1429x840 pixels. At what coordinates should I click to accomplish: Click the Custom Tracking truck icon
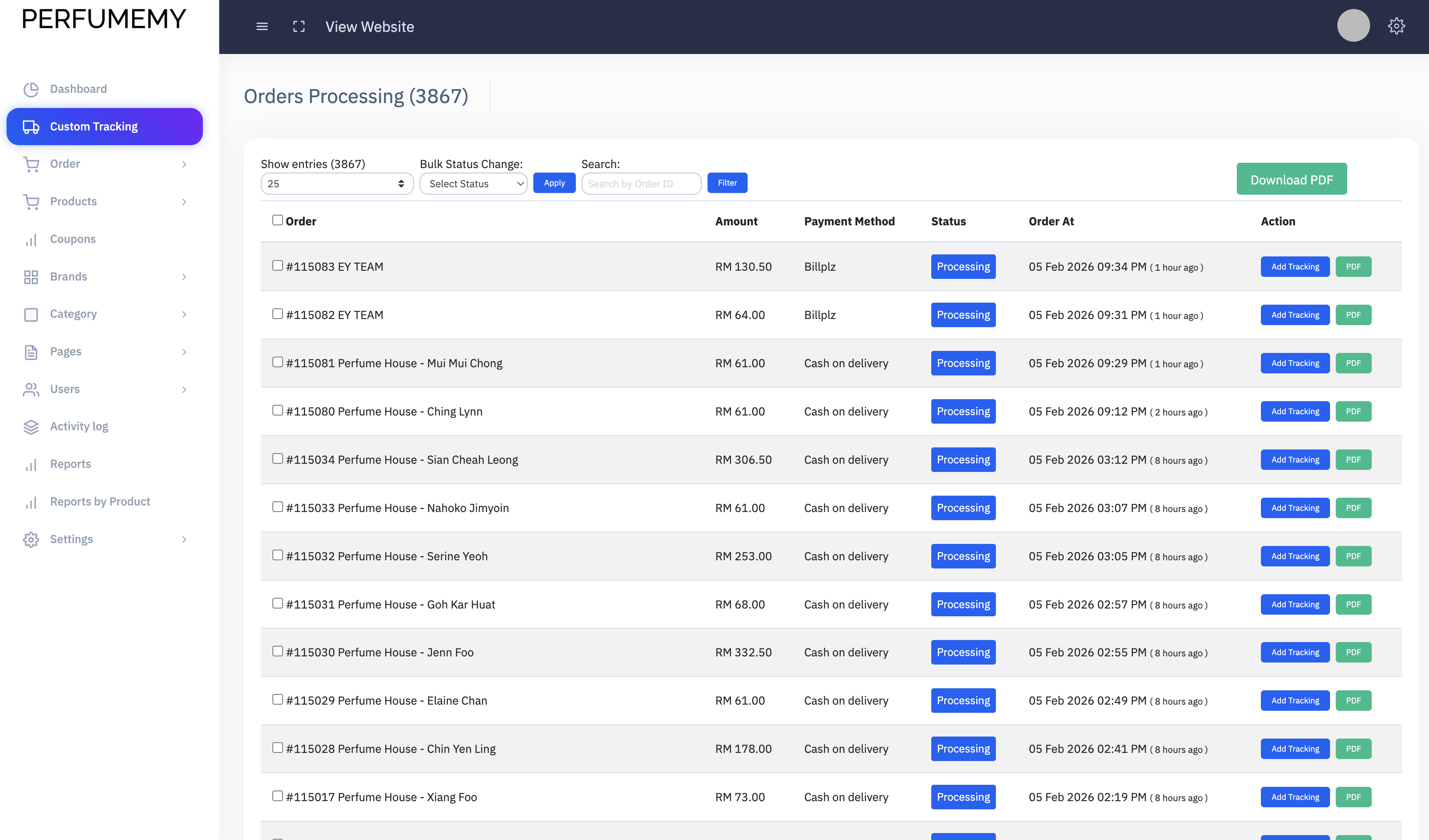pos(31,126)
